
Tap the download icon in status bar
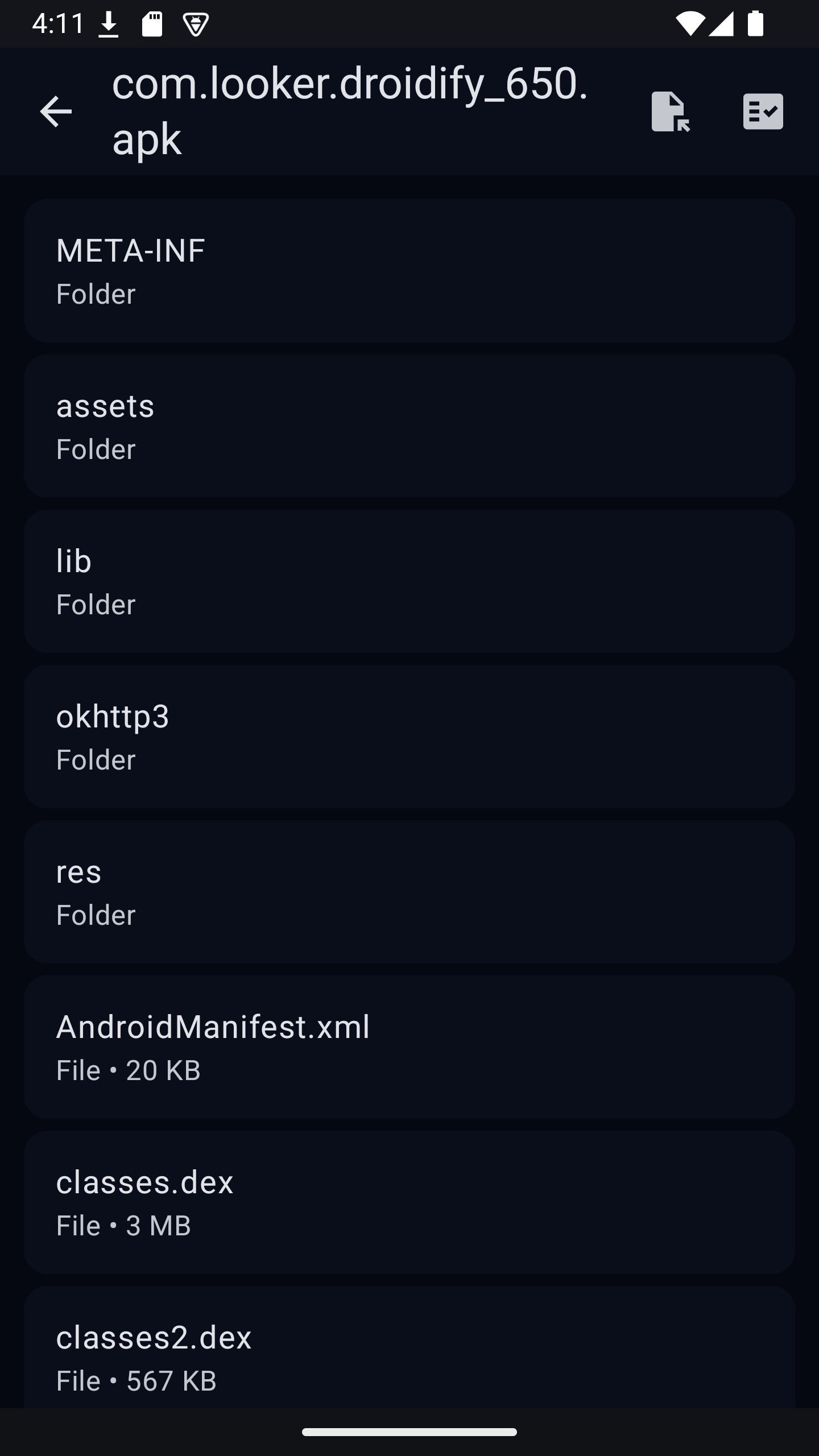pos(108,24)
